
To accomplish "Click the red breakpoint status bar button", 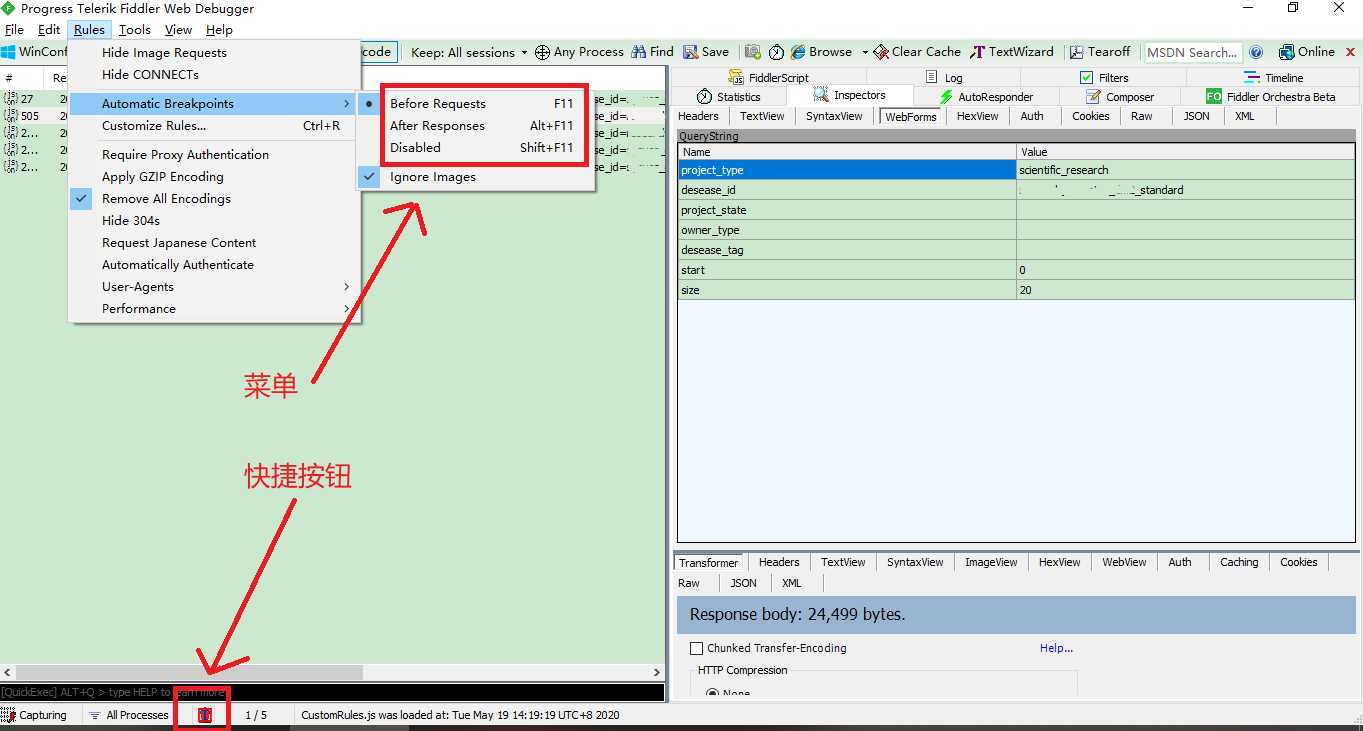I will pyautogui.click(x=205, y=715).
